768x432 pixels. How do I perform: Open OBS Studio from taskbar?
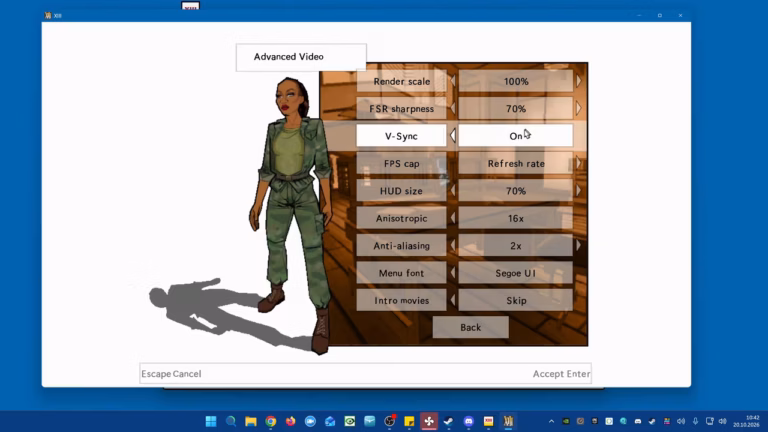point(389,421)
